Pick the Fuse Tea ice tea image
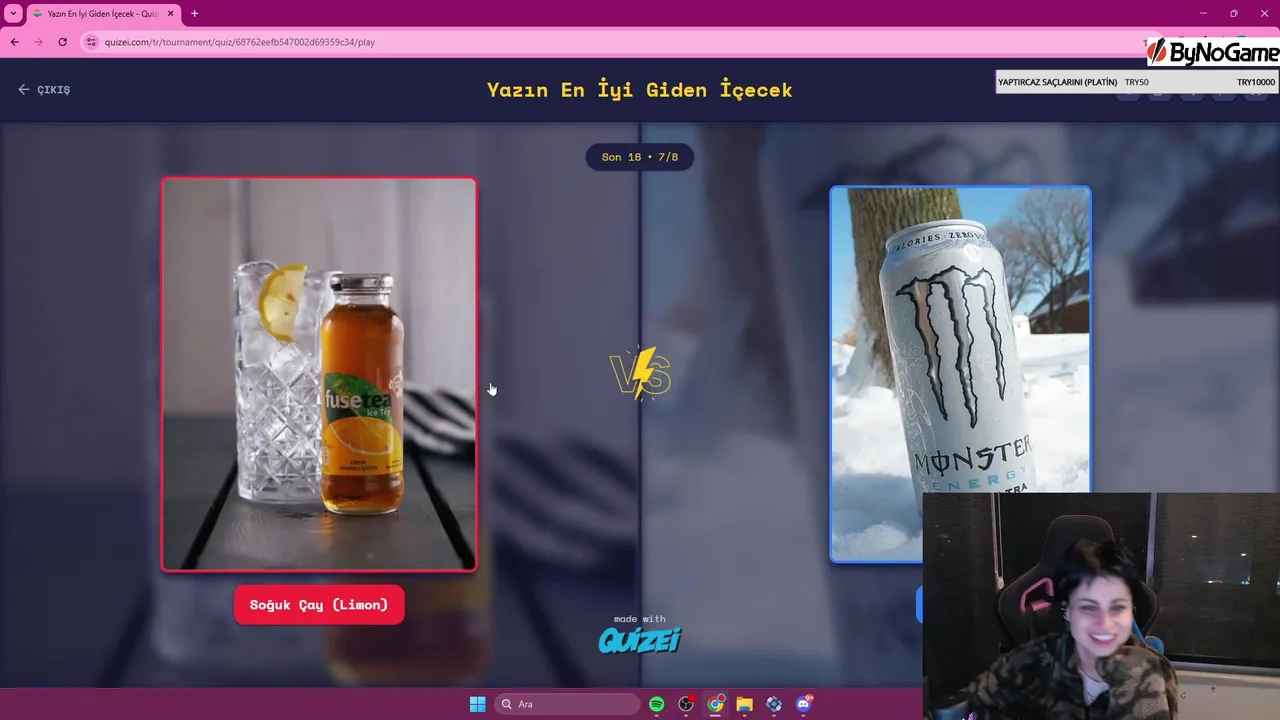The height and width of the screenshot is (720, 1280). click(x=319, y=374)
